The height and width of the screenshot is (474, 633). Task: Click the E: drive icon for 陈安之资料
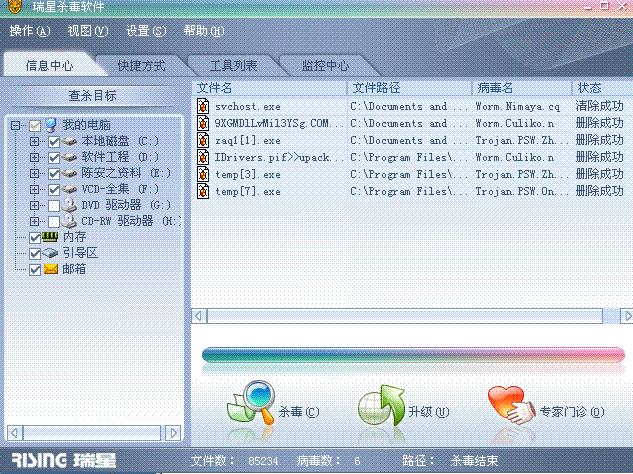[69, 173]
